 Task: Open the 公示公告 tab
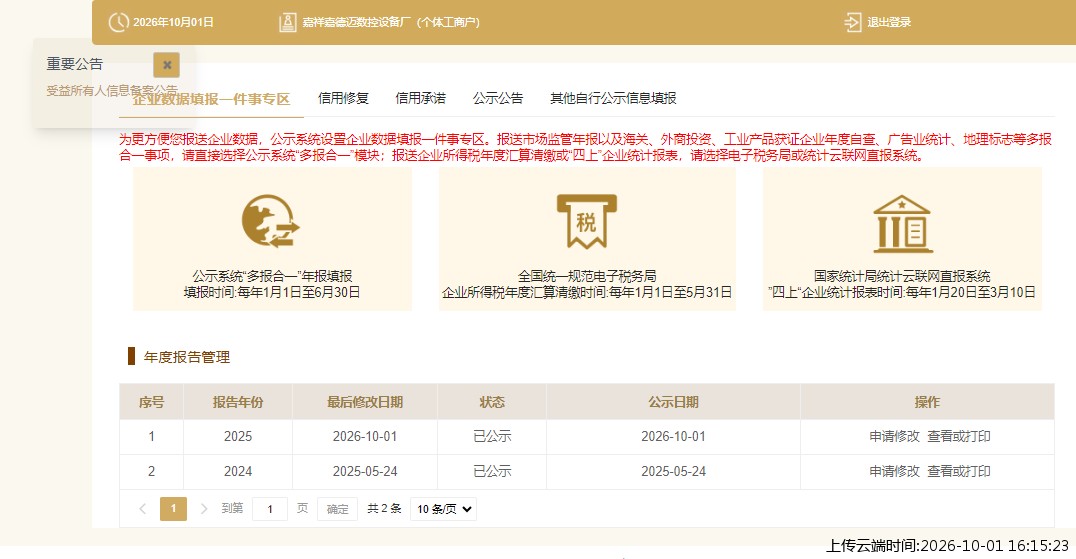click(498, 98)
